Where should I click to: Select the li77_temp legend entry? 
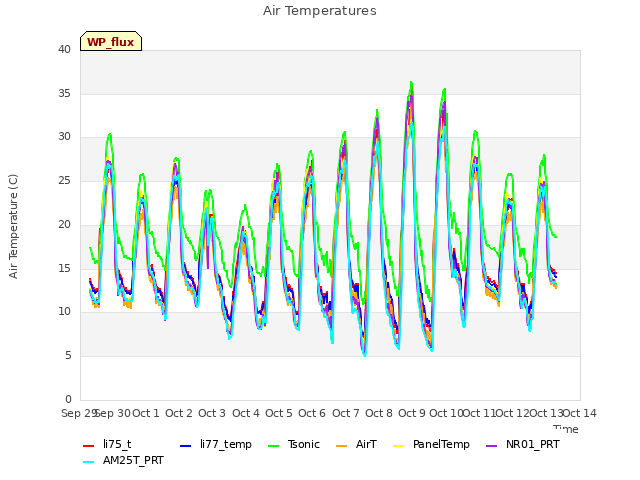tap(216, 444)
